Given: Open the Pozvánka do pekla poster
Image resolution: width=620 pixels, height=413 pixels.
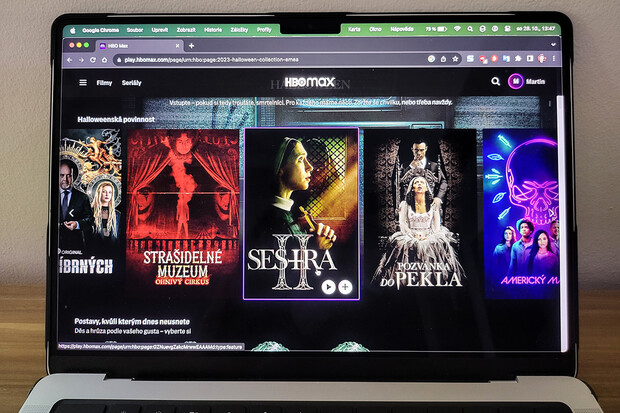Looking at the screenshot, I should pyautogui.click(x=420, y=214).
